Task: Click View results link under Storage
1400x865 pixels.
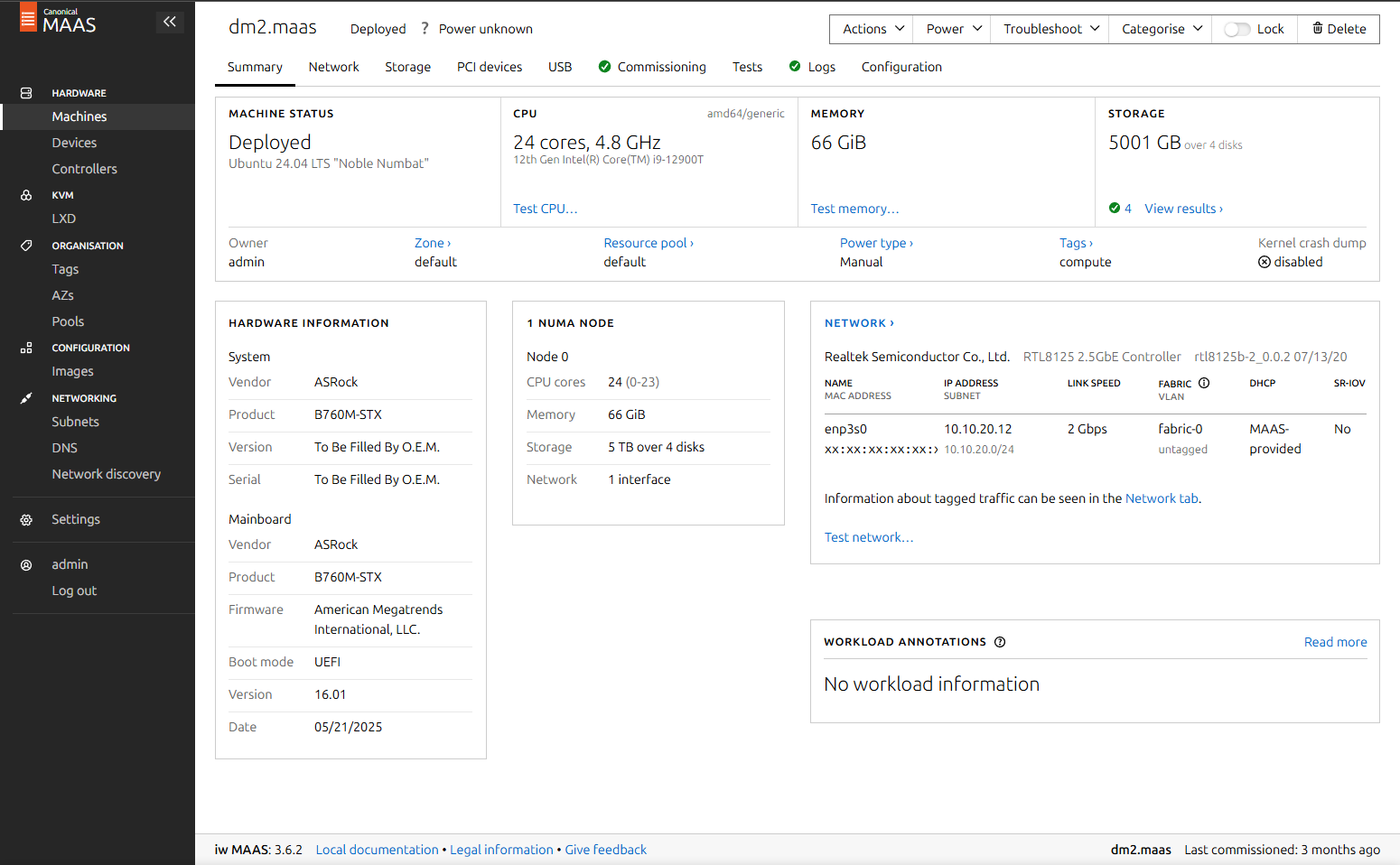Action: pos(1183,209)
